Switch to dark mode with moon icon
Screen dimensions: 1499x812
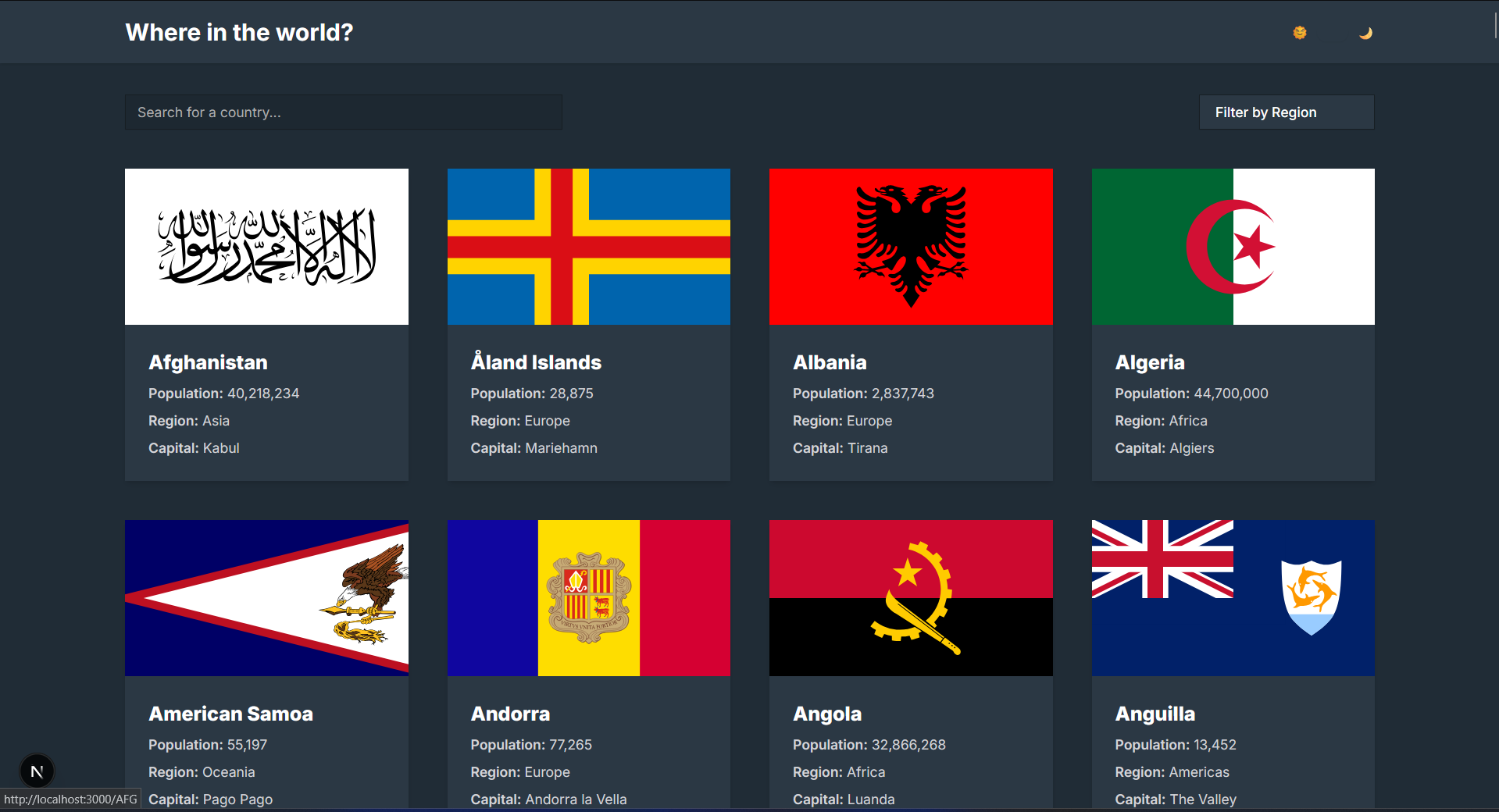pyautogui.click(x=1365, y=33)
